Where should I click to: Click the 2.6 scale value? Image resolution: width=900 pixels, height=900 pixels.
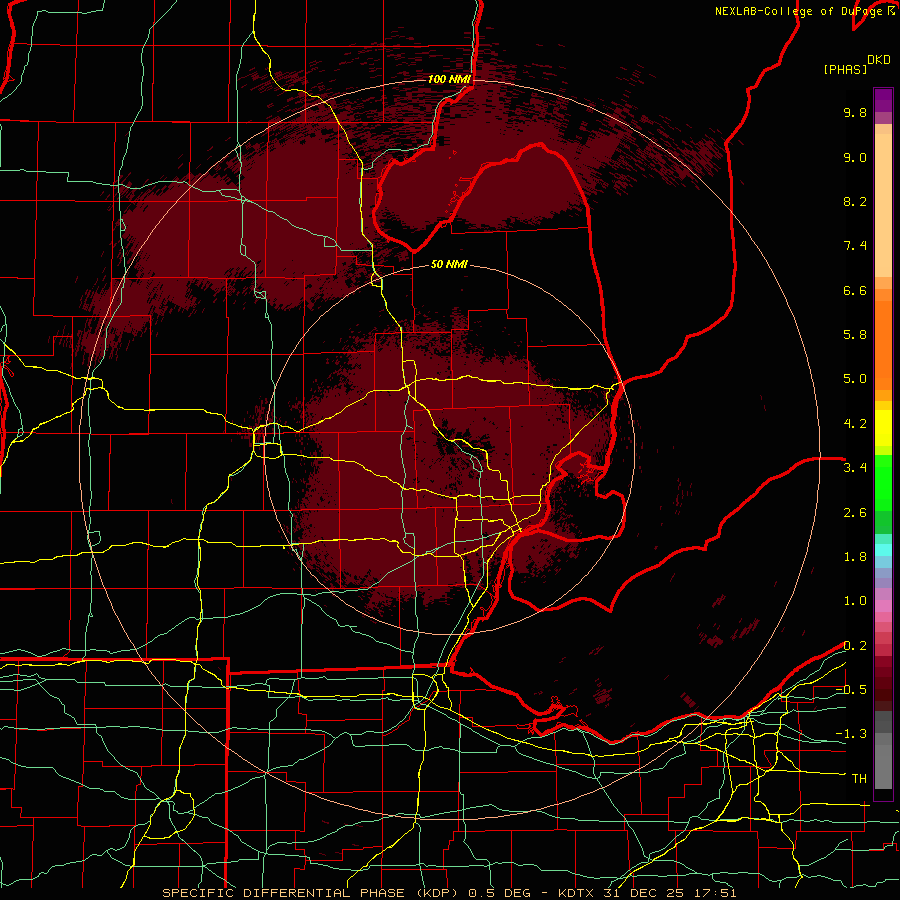[855, 513]
